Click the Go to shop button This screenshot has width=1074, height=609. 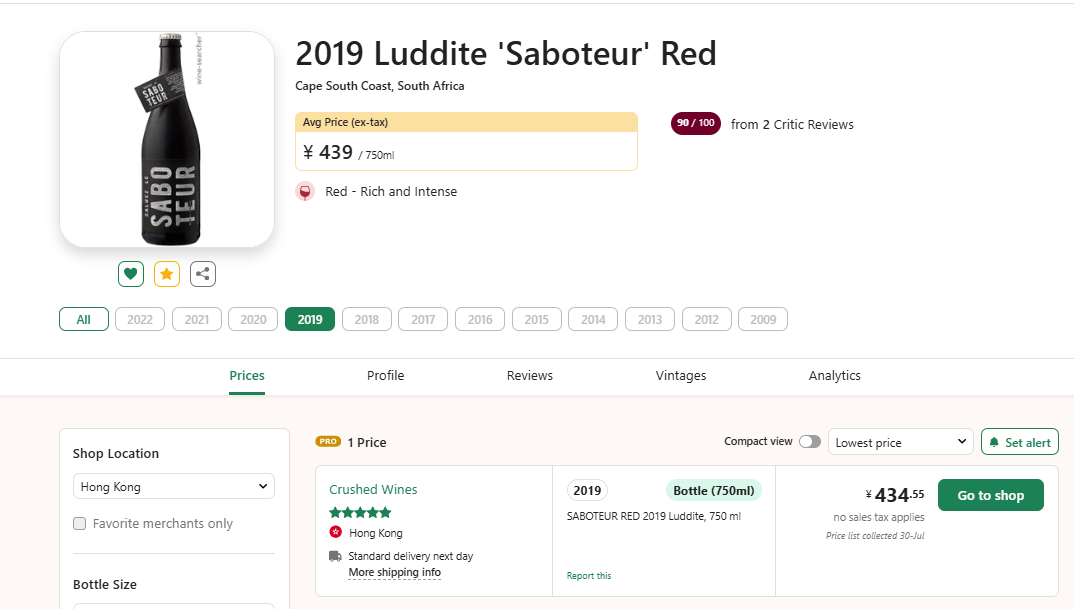pyautogui.click(x=990, y=495)
